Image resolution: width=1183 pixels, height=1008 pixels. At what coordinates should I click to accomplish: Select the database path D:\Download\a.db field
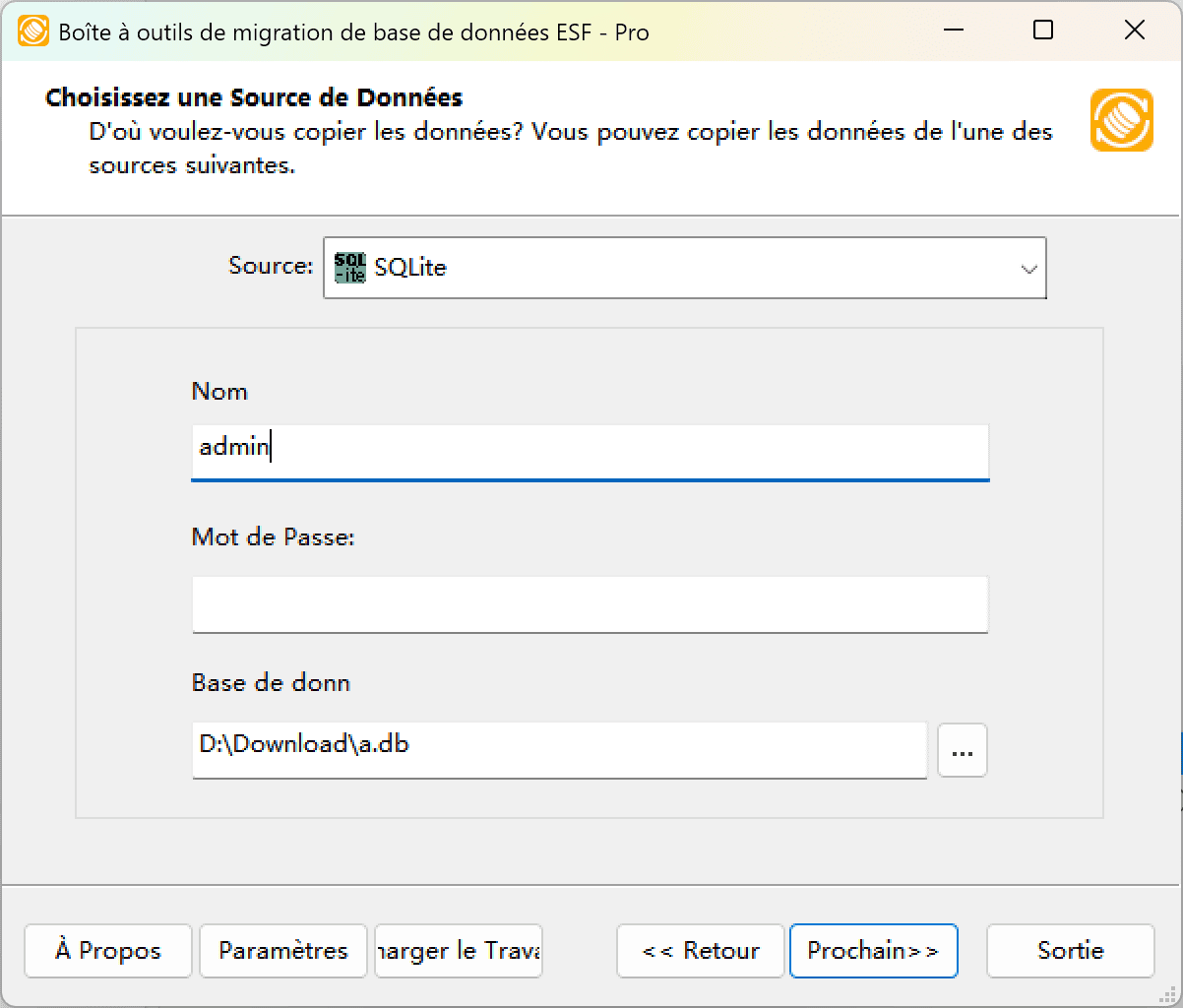click(x=559, y=750)
